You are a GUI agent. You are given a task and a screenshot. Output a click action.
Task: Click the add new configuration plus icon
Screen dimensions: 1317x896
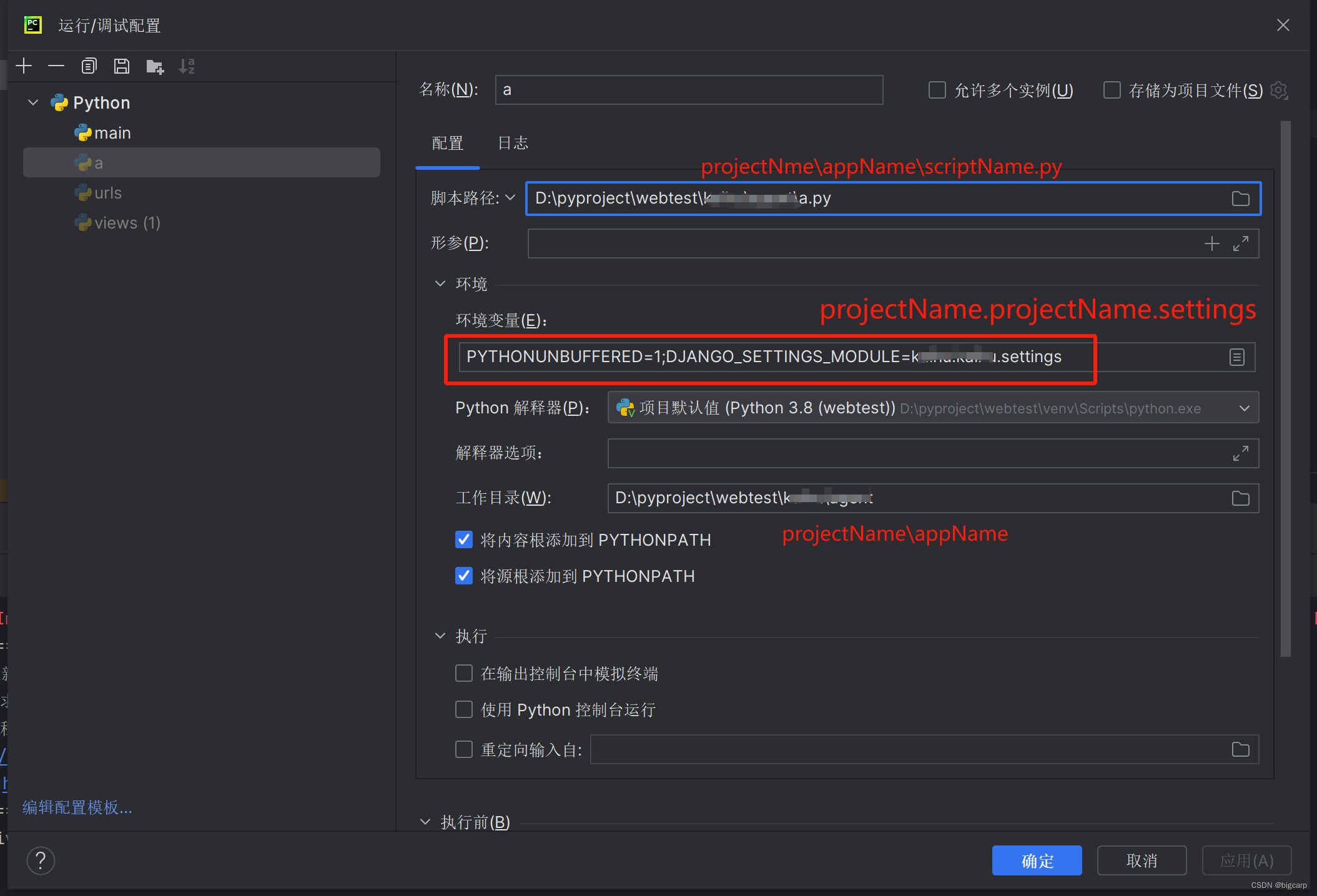coord(24,66)
